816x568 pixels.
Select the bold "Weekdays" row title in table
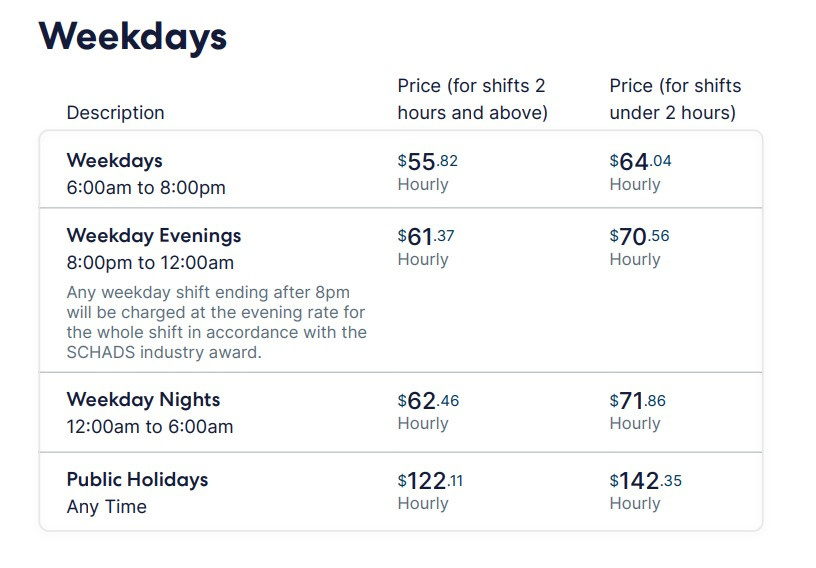114,160
